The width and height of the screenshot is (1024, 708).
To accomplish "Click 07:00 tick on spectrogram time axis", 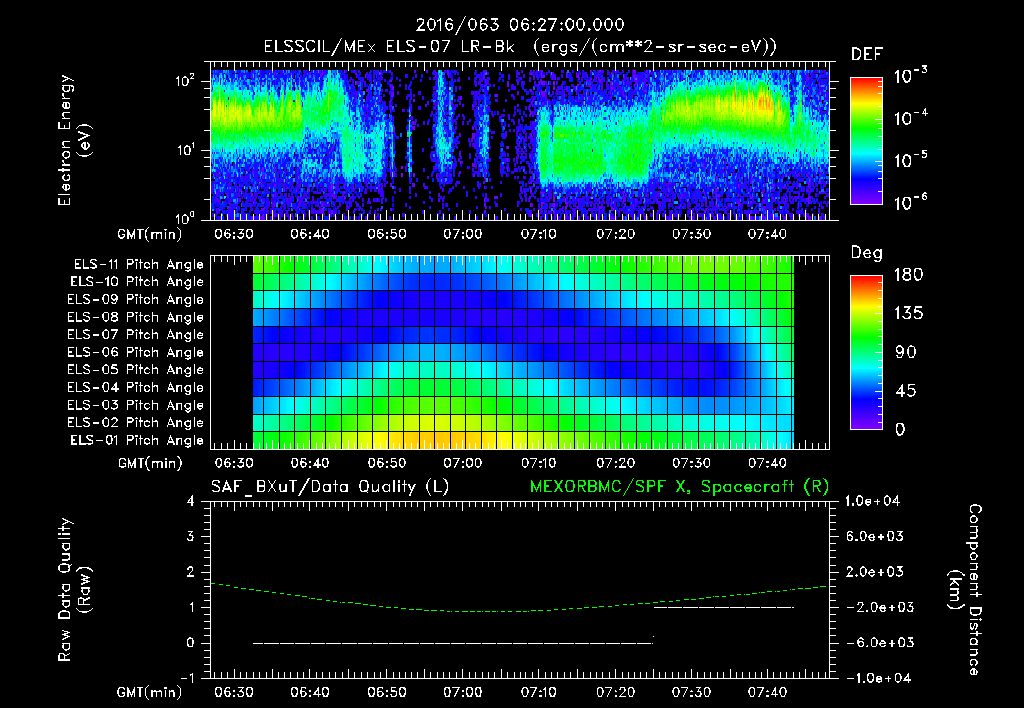I will pos(462,234).
